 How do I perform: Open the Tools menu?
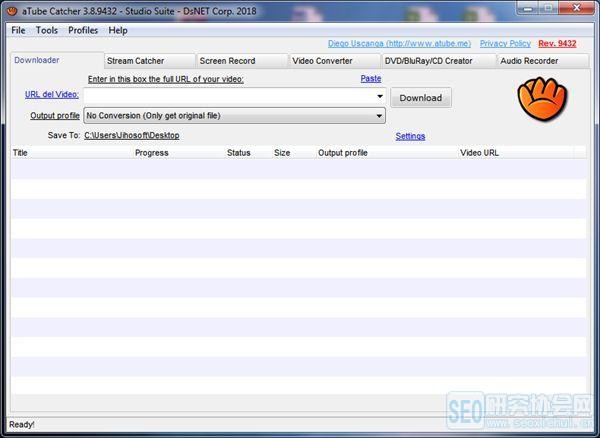47,30
